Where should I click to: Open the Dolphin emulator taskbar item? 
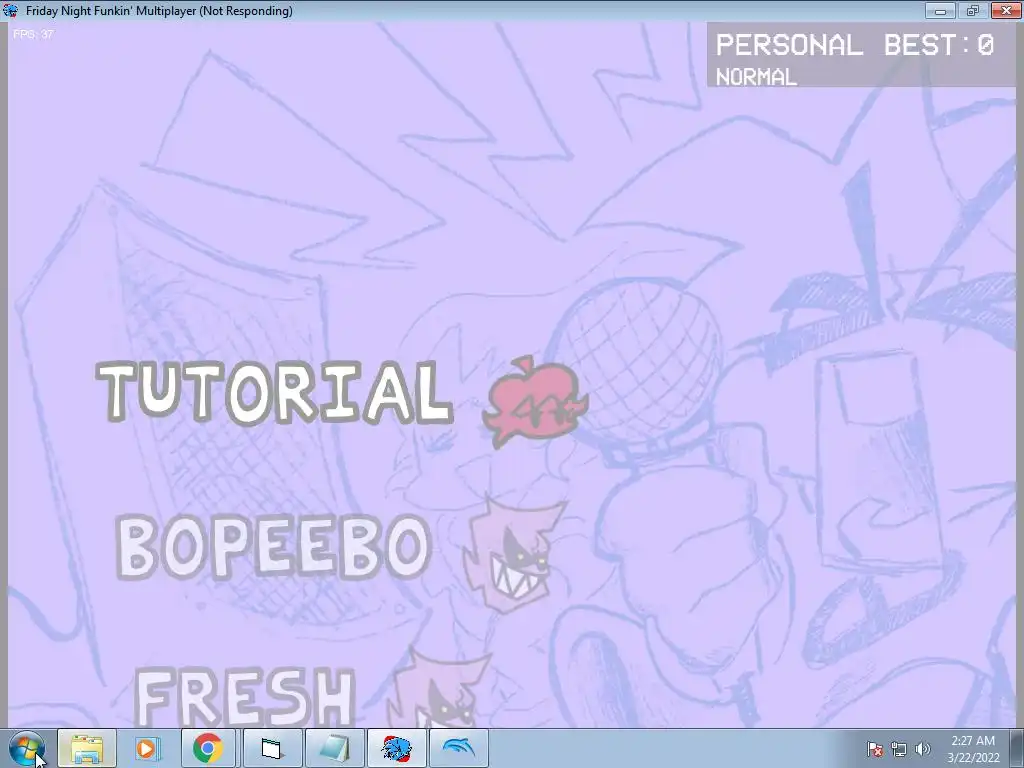(458, 748)
